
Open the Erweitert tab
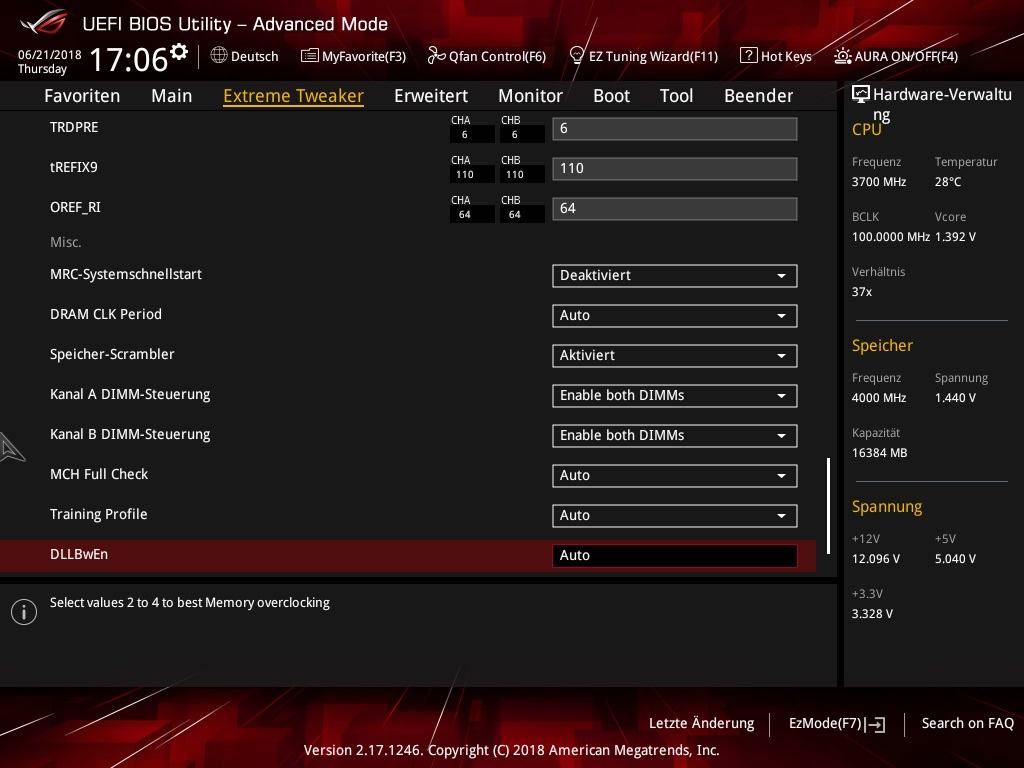click(431, 96)
